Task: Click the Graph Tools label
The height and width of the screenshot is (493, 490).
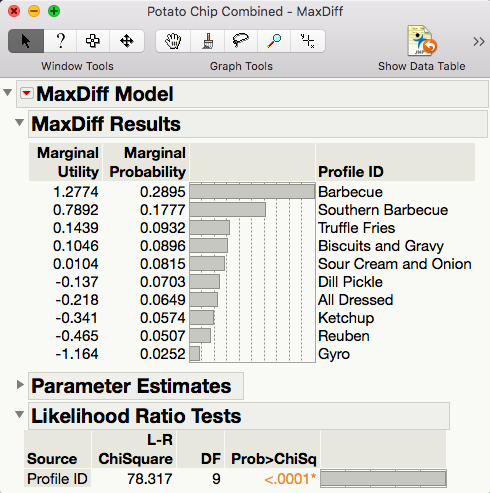Action: click(241, 66)
